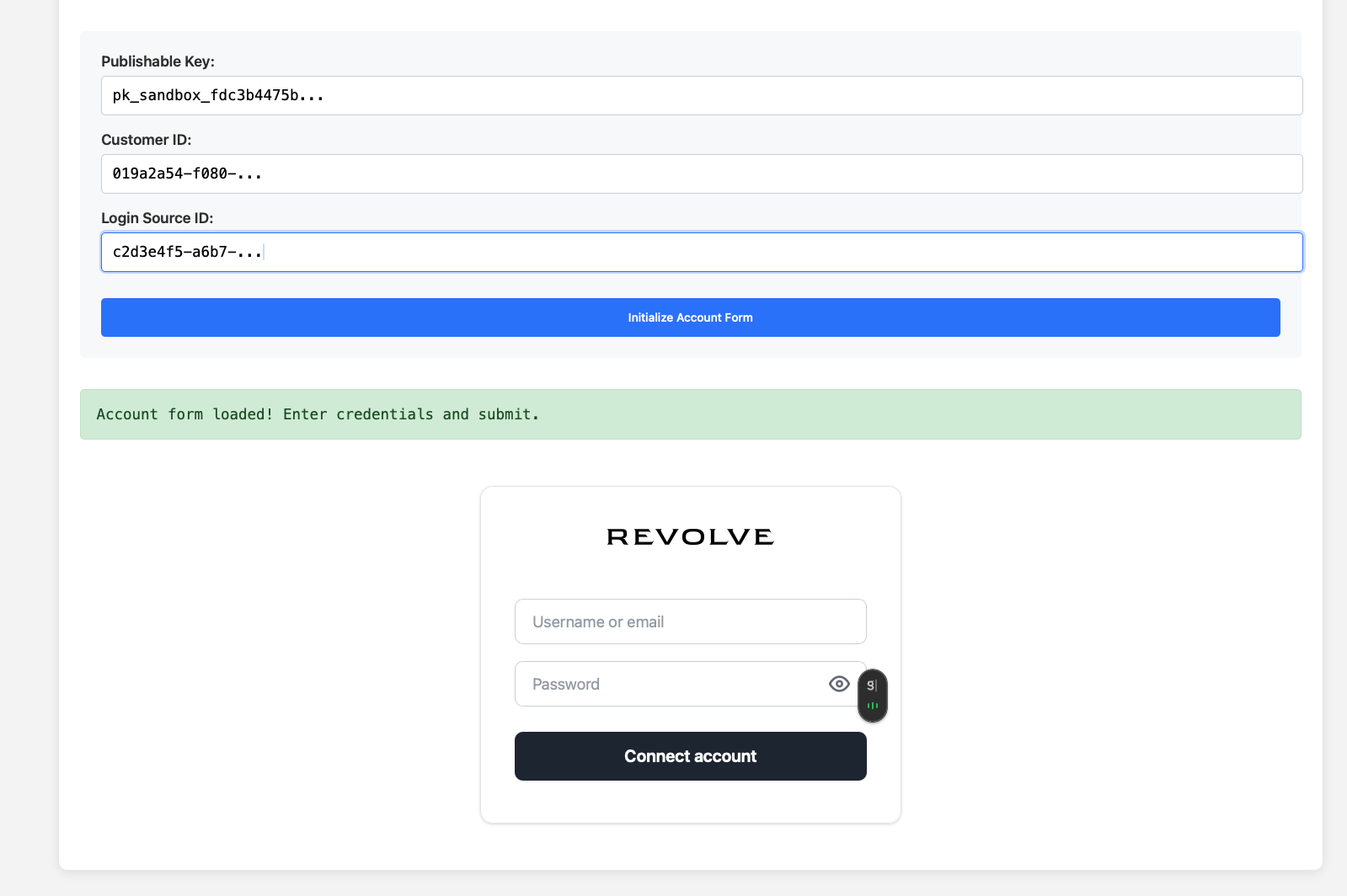Click the 'Login Source ID:' label
This screenshot has height=896, width=1347.
(157, 218)
